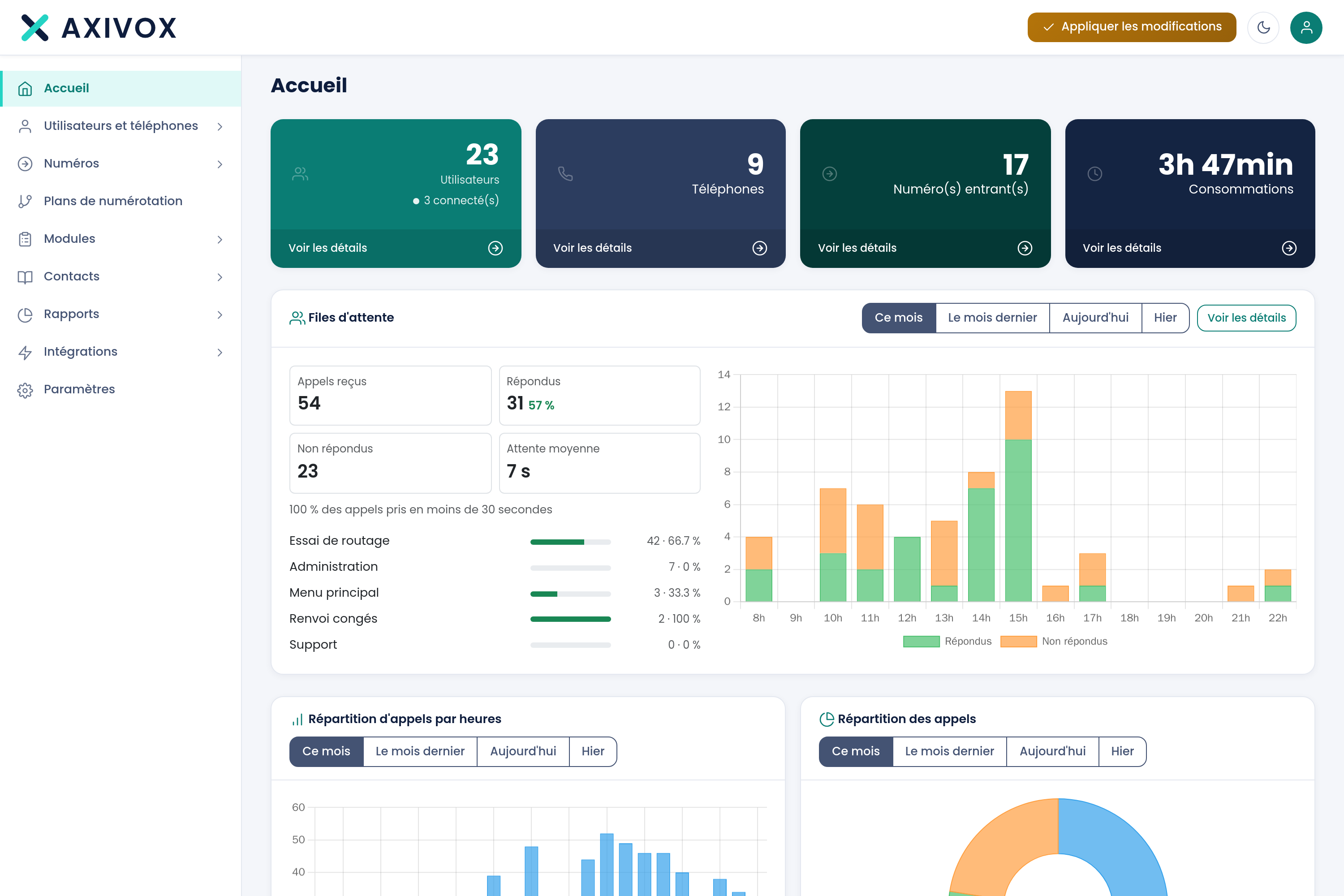The height and width of the screenshot is (896, 1344).
Task: Click clock icon on Consommations card
Action: (x=1095, y=174)
